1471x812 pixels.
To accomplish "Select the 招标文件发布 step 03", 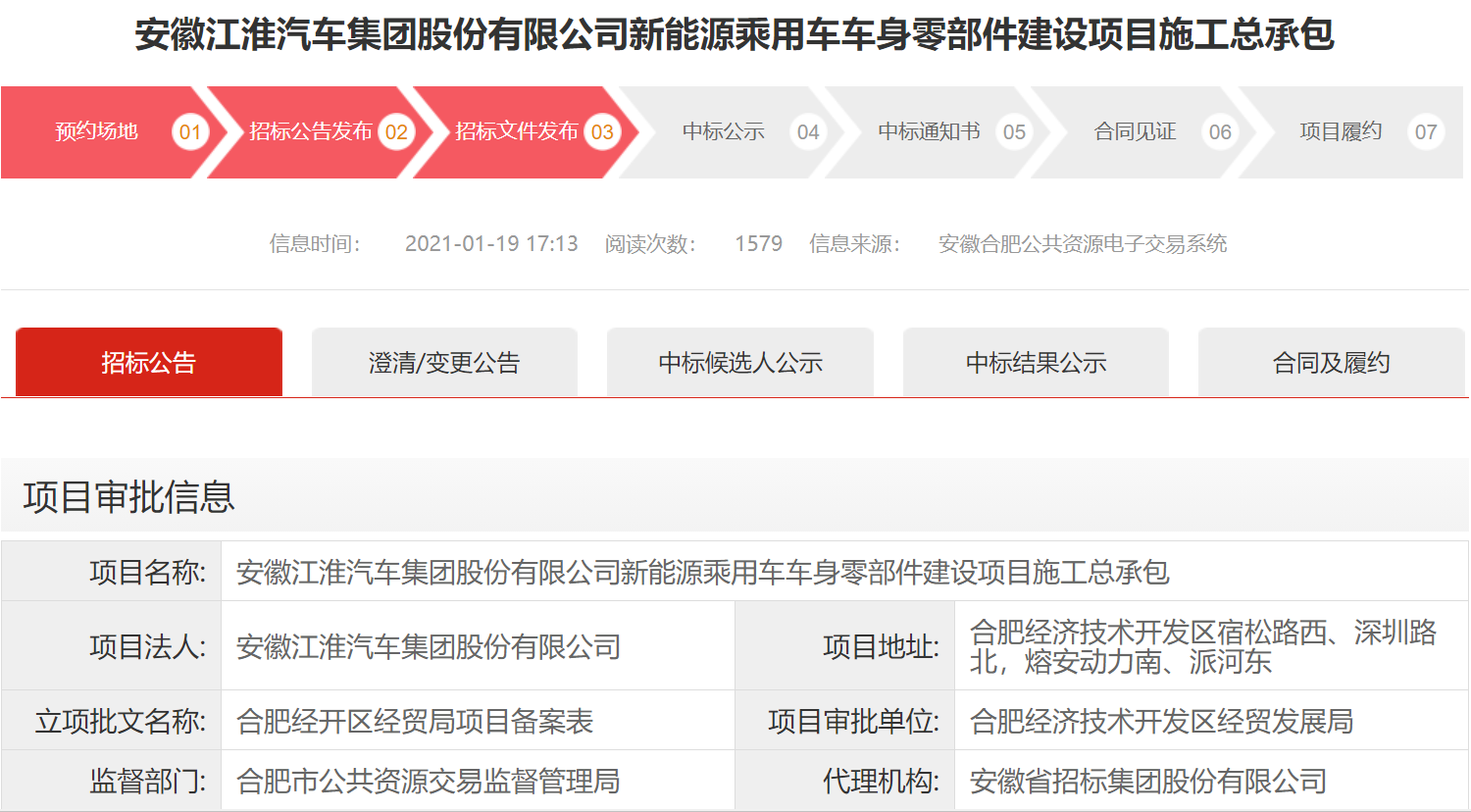I will (525, 132).
